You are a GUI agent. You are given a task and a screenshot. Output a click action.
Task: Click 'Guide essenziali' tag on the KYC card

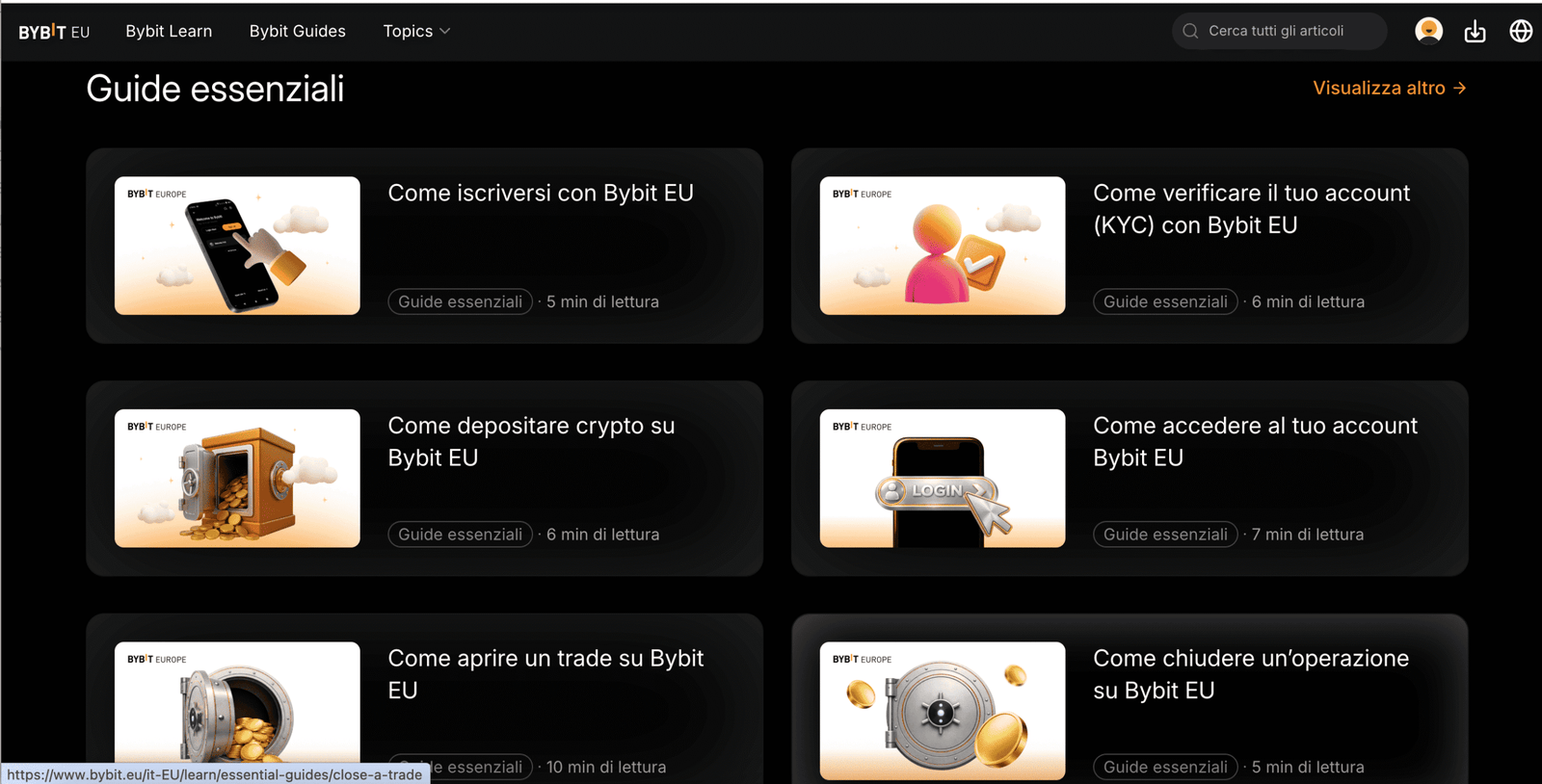click(1165, 301)
